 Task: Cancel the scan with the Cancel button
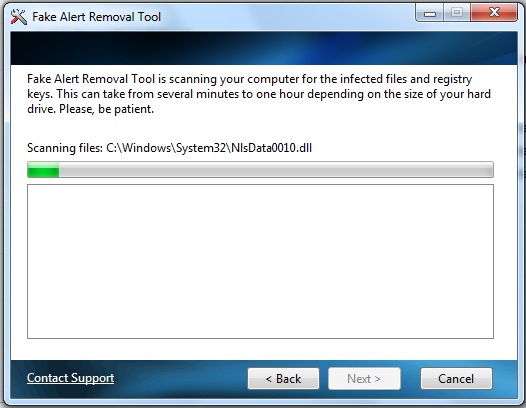tap(456, 378)
